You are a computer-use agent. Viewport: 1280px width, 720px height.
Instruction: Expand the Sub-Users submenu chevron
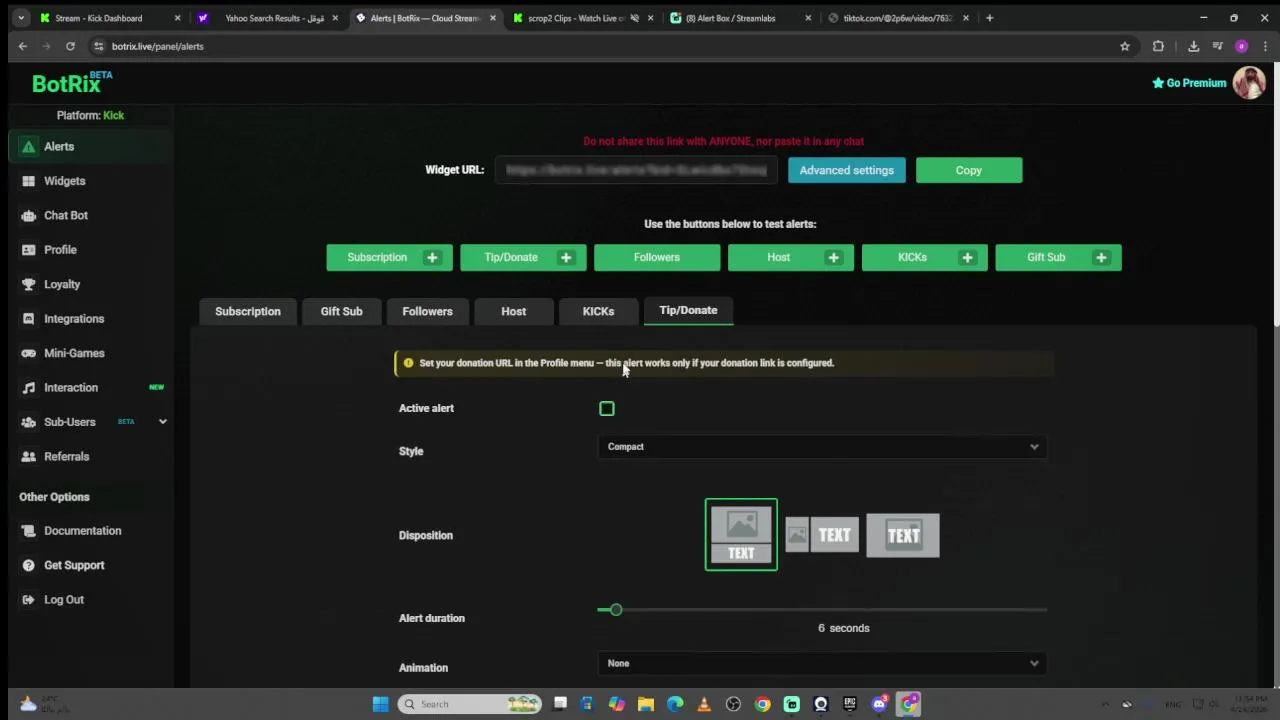tap(162, 422)
